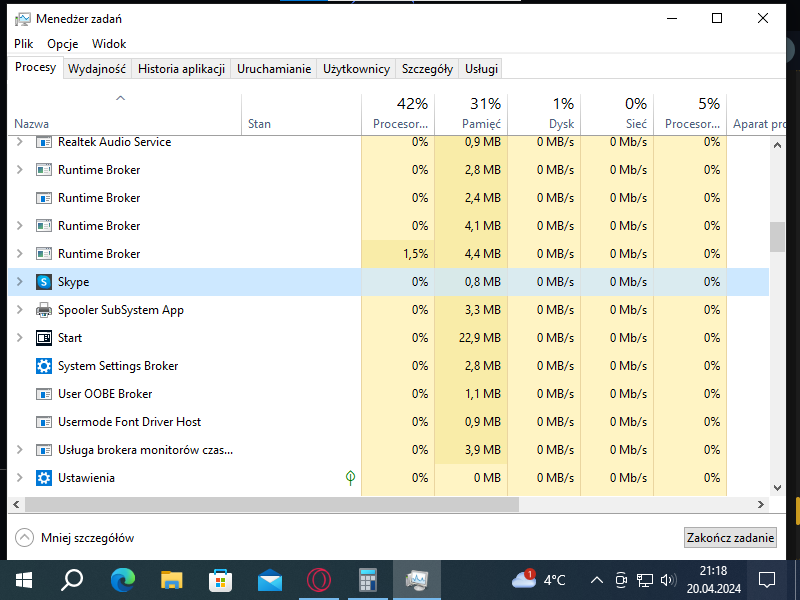This screenshot has height=600, width=800.
Task: Open Microsoft Store from the taskbar
Action: click(220, 580)
